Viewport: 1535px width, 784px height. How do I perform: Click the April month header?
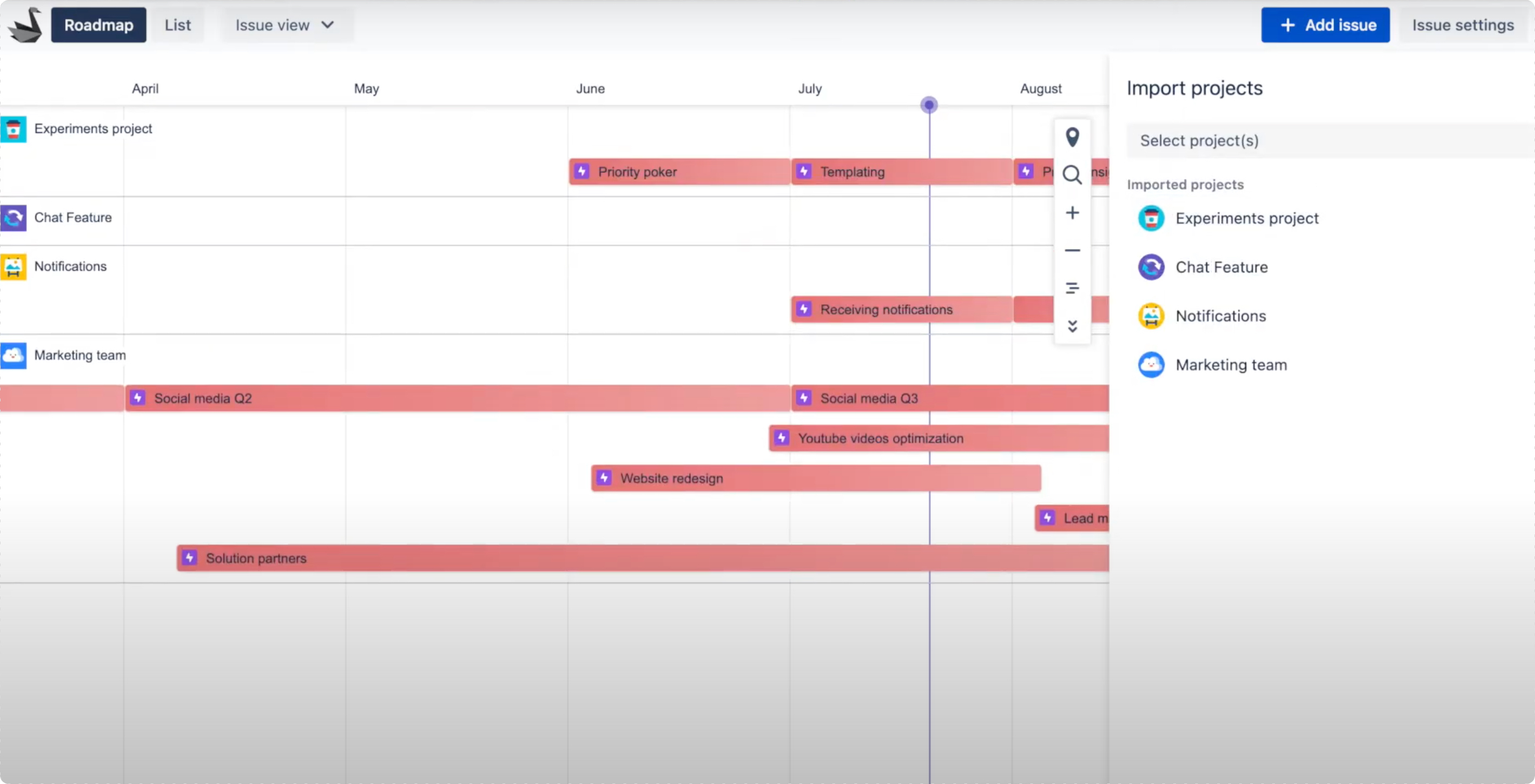tap(145, 89)
